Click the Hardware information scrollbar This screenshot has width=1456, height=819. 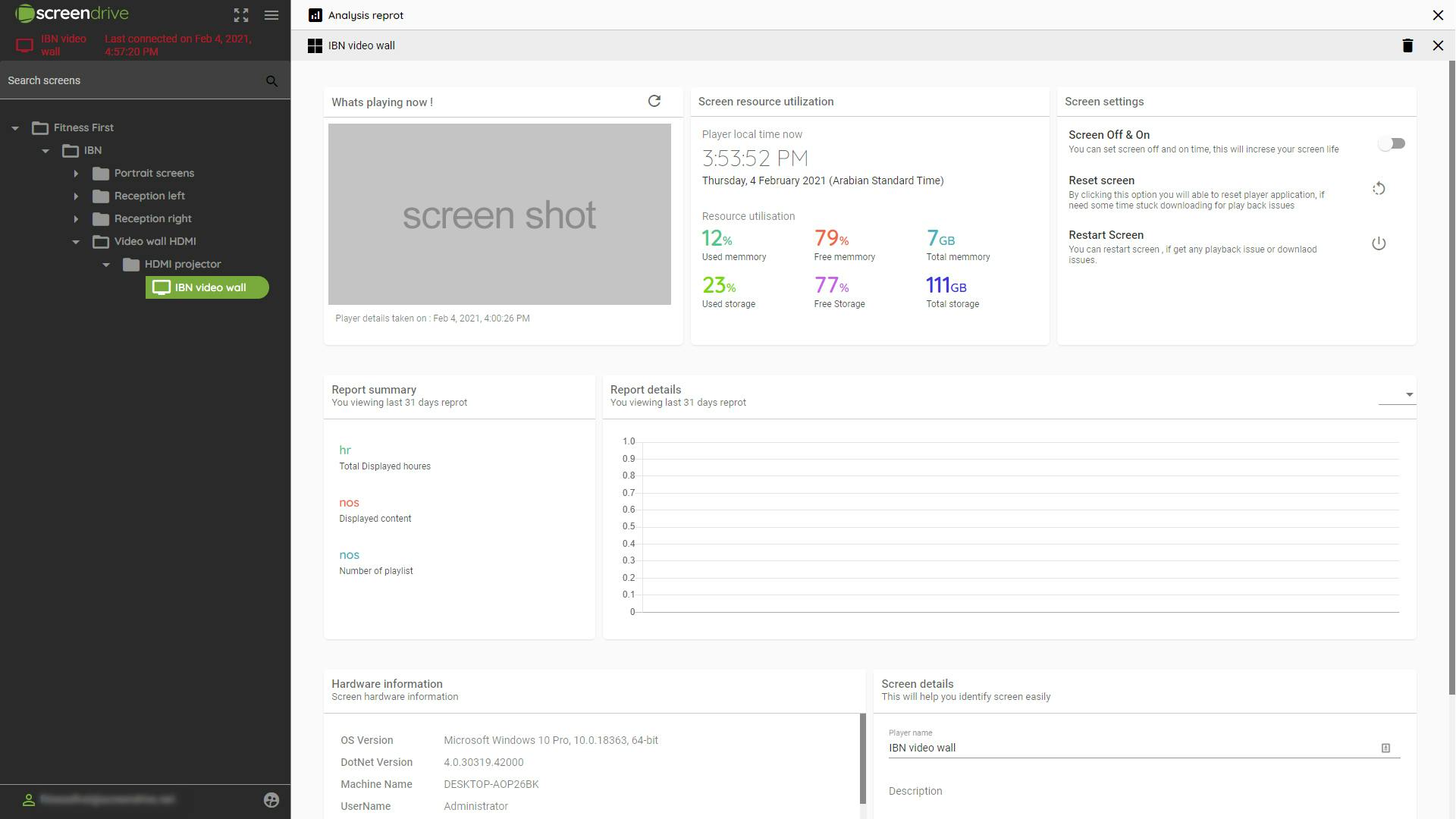(x=862, y=758)
